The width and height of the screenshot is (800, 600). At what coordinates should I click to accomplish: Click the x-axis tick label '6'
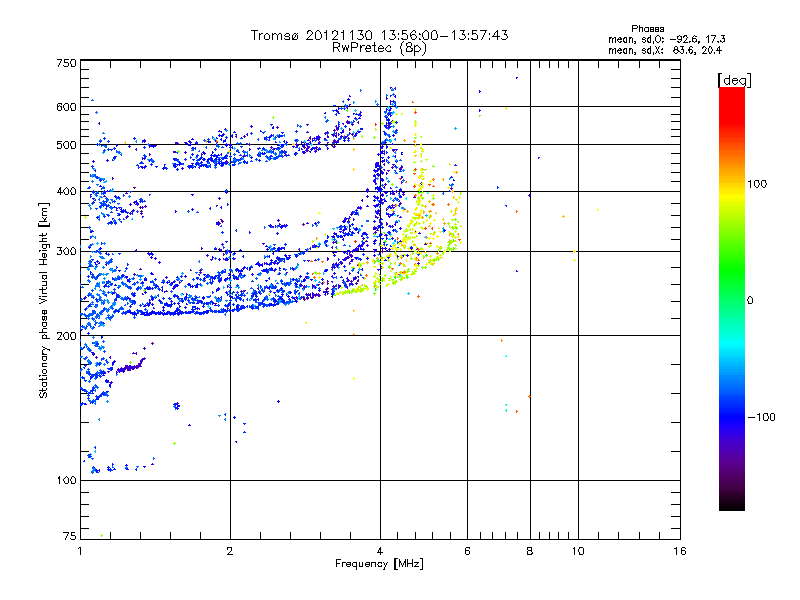467,551
